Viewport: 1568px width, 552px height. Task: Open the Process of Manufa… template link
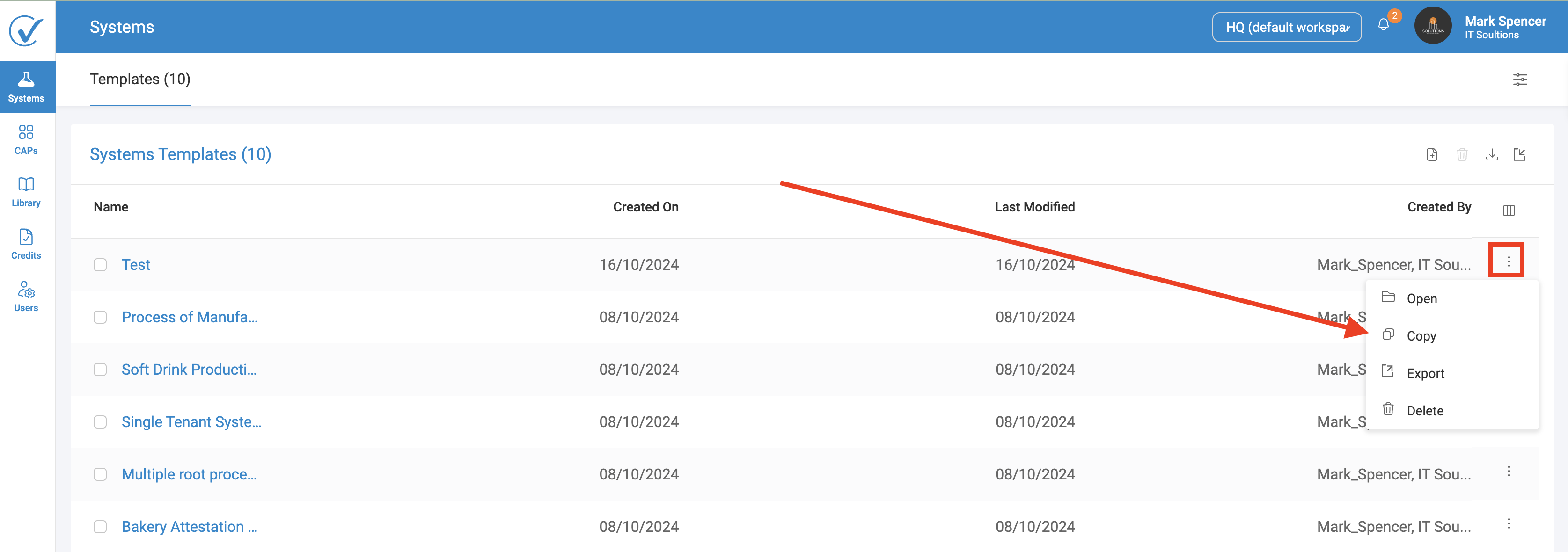click(x=189, y=317)
